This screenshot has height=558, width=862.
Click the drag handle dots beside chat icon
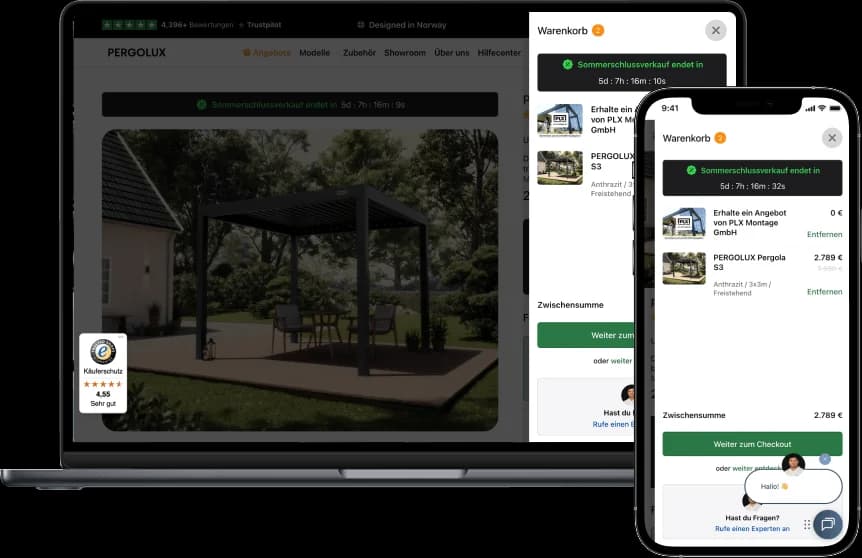click(x=806, y=524)
